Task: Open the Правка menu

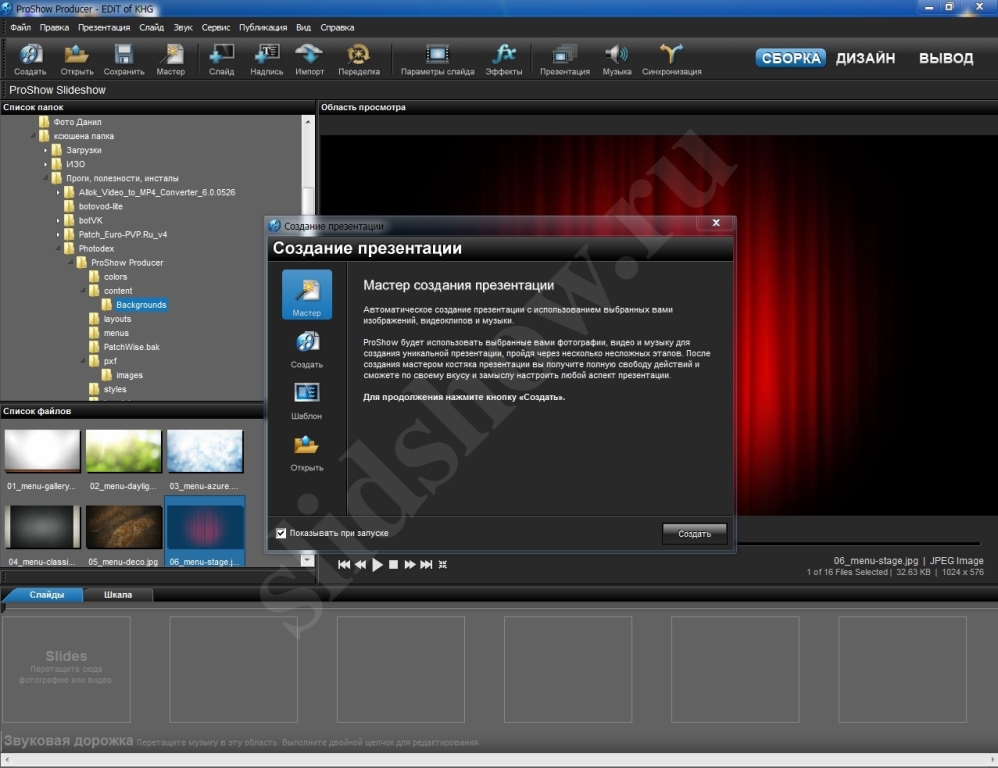Action: click(54, 27)
